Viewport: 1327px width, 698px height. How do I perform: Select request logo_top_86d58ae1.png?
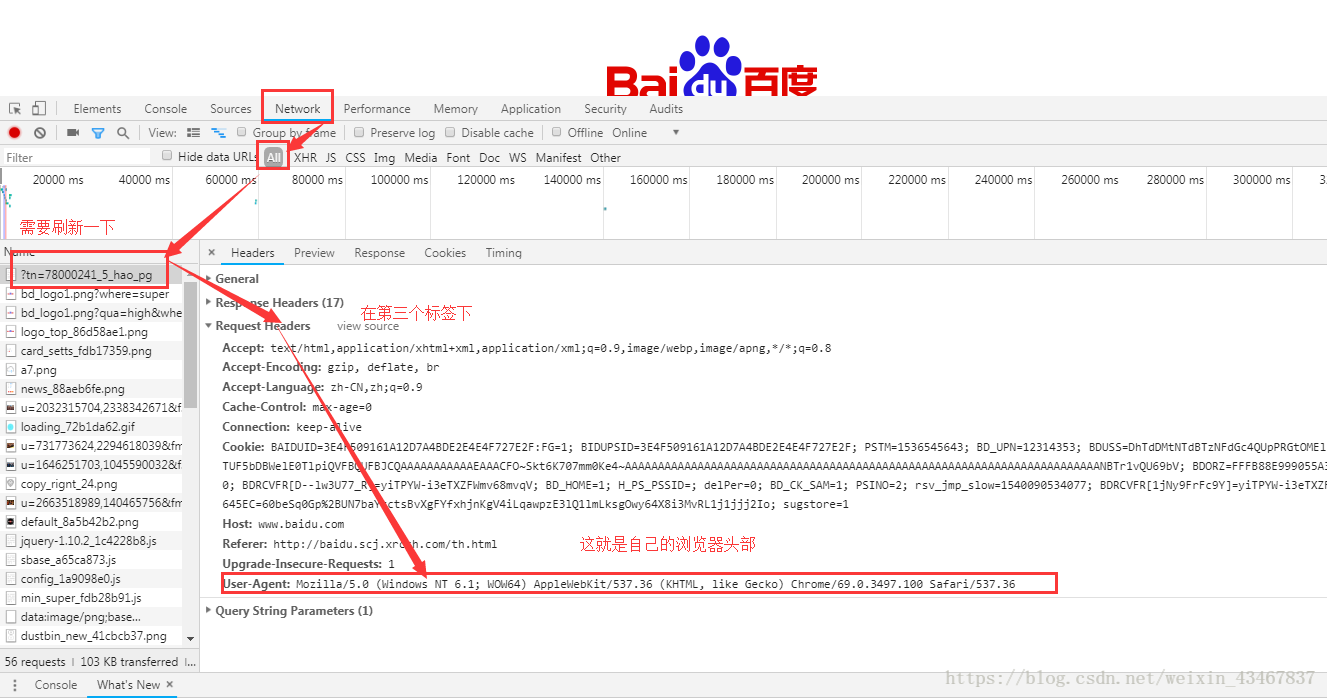(x=91, y=332)
